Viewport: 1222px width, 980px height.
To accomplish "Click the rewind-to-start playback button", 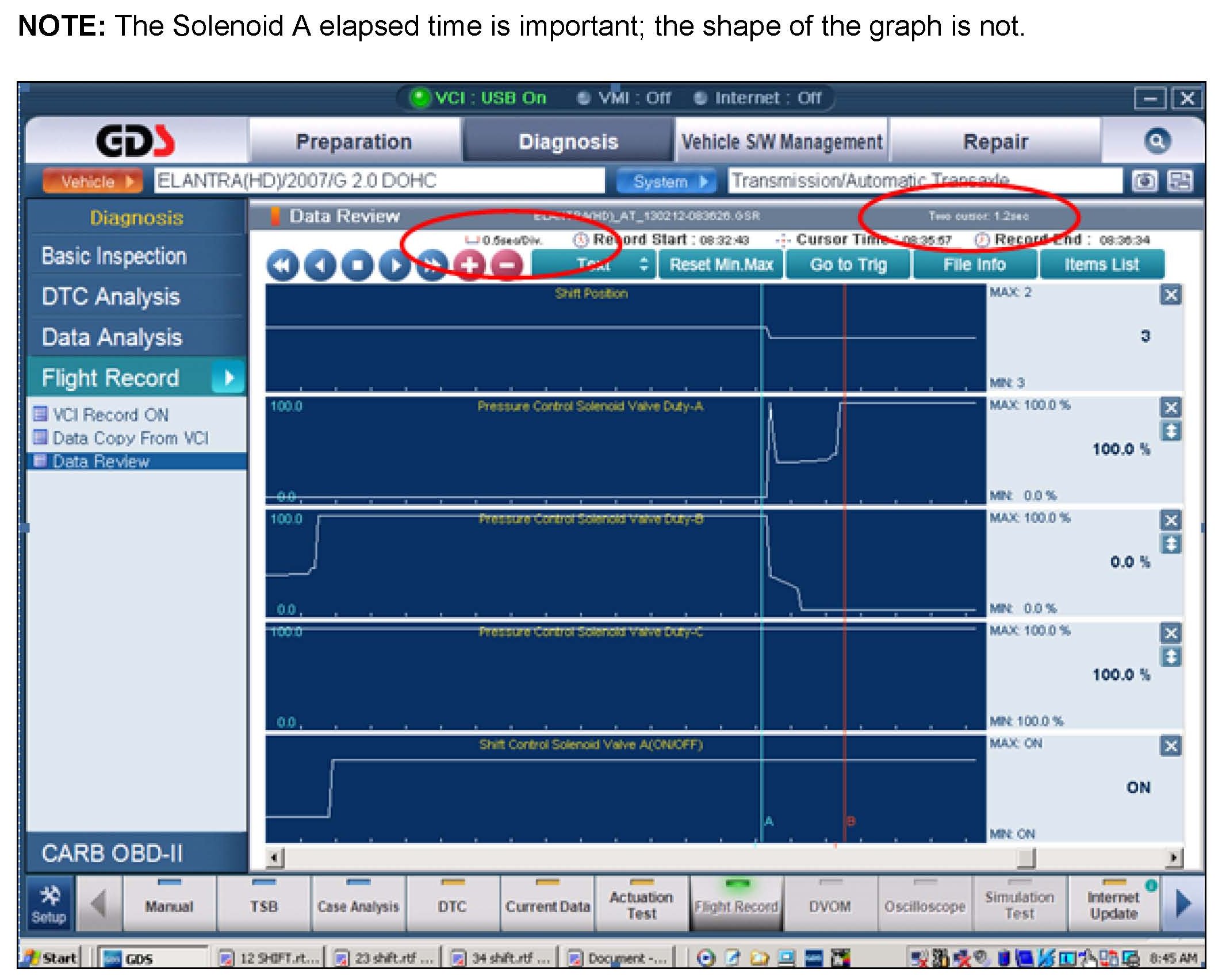I will [282, 265].
